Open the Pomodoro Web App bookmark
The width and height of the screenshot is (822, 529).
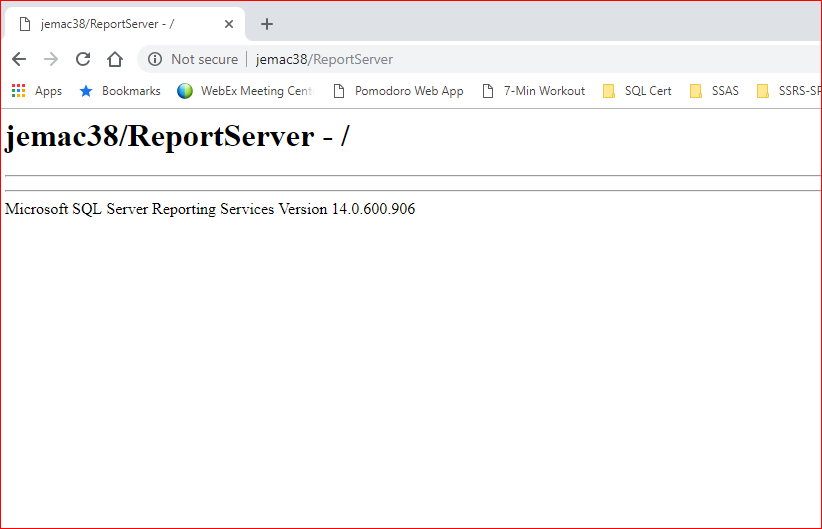(398, 91)
